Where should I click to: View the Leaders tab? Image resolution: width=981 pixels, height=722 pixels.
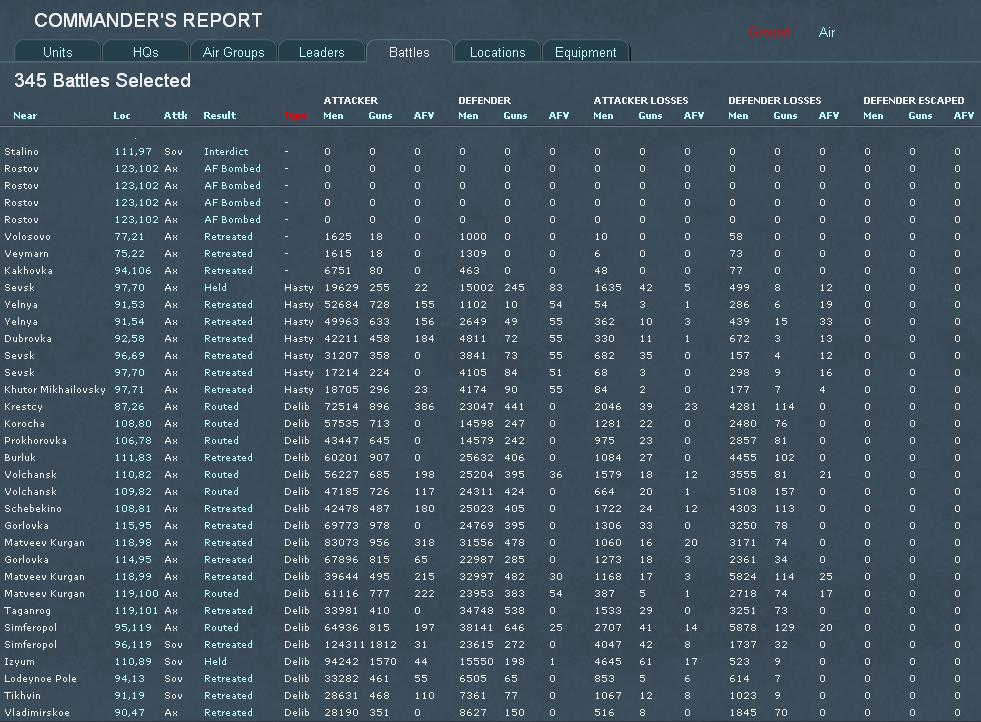coord(322,50)
